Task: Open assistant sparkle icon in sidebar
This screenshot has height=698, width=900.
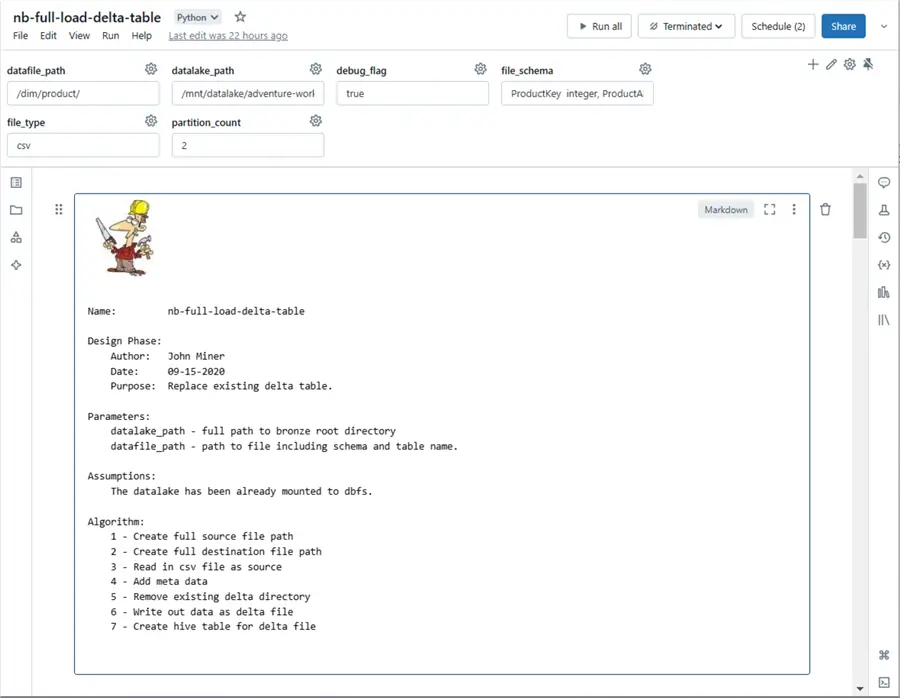Action: point(16,265)
